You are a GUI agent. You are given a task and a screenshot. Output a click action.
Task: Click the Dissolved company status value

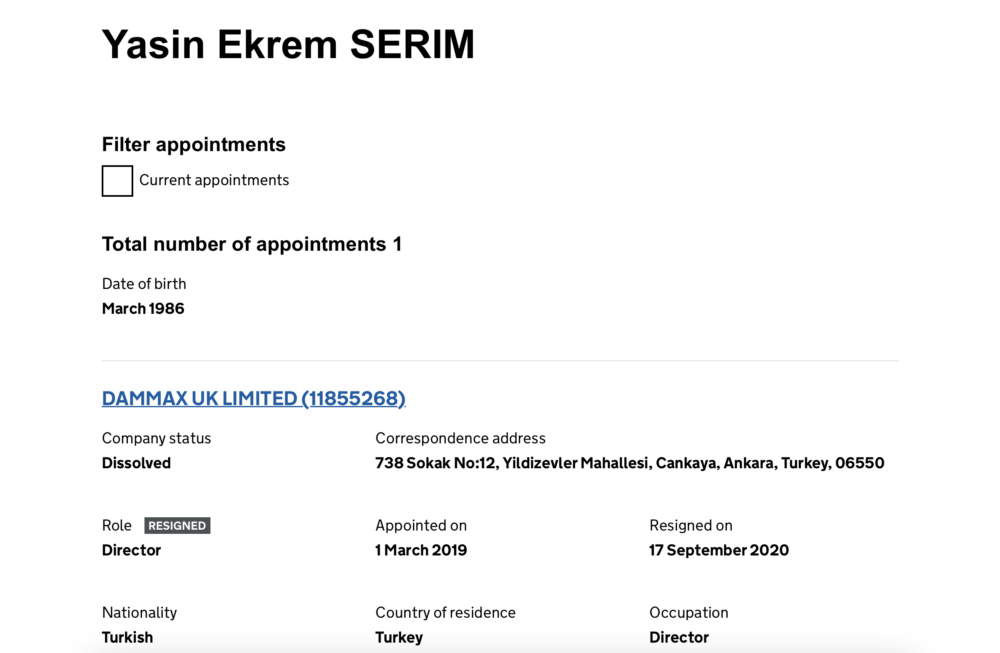click(x=136, y=463)
